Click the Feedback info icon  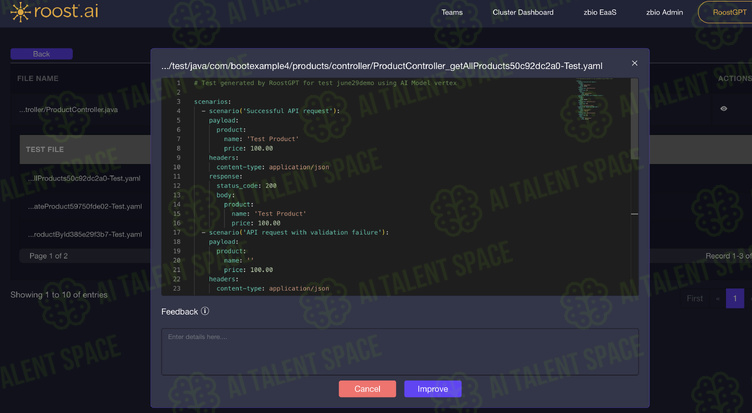point(205,311)
